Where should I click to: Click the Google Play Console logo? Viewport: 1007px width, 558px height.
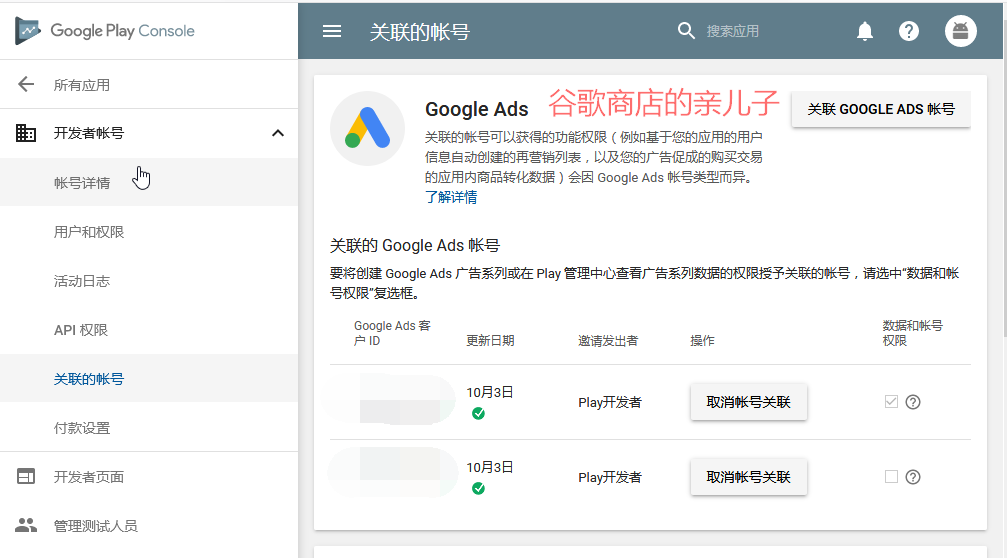(x=105, y=31)
